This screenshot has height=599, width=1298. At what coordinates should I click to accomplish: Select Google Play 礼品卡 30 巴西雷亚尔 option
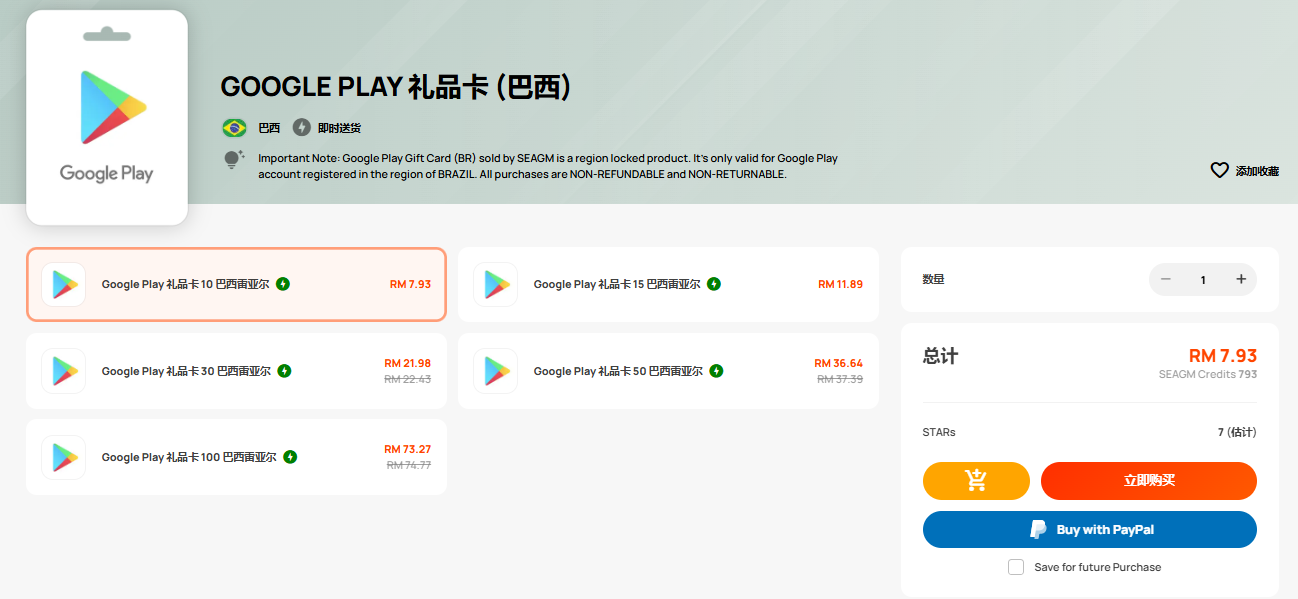(x=236, y=371)
